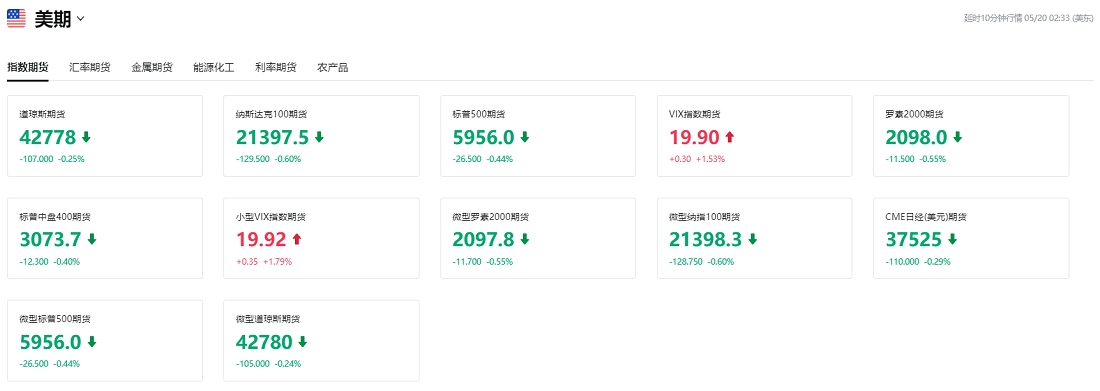Viewport: 1100px width, 391px height.
Task: Click down arrow next to 42778
Action: (86, 137)
